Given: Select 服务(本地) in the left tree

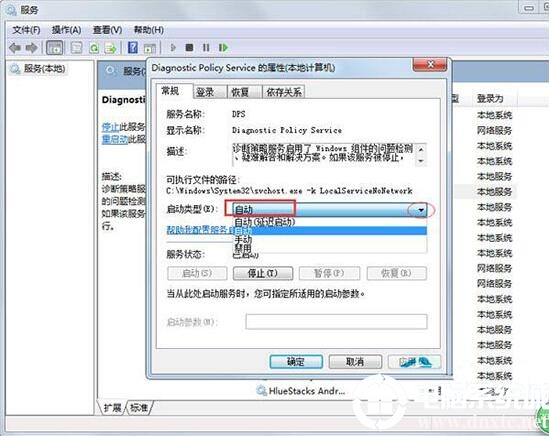Looking at the screenshot, I should [44, 69].
